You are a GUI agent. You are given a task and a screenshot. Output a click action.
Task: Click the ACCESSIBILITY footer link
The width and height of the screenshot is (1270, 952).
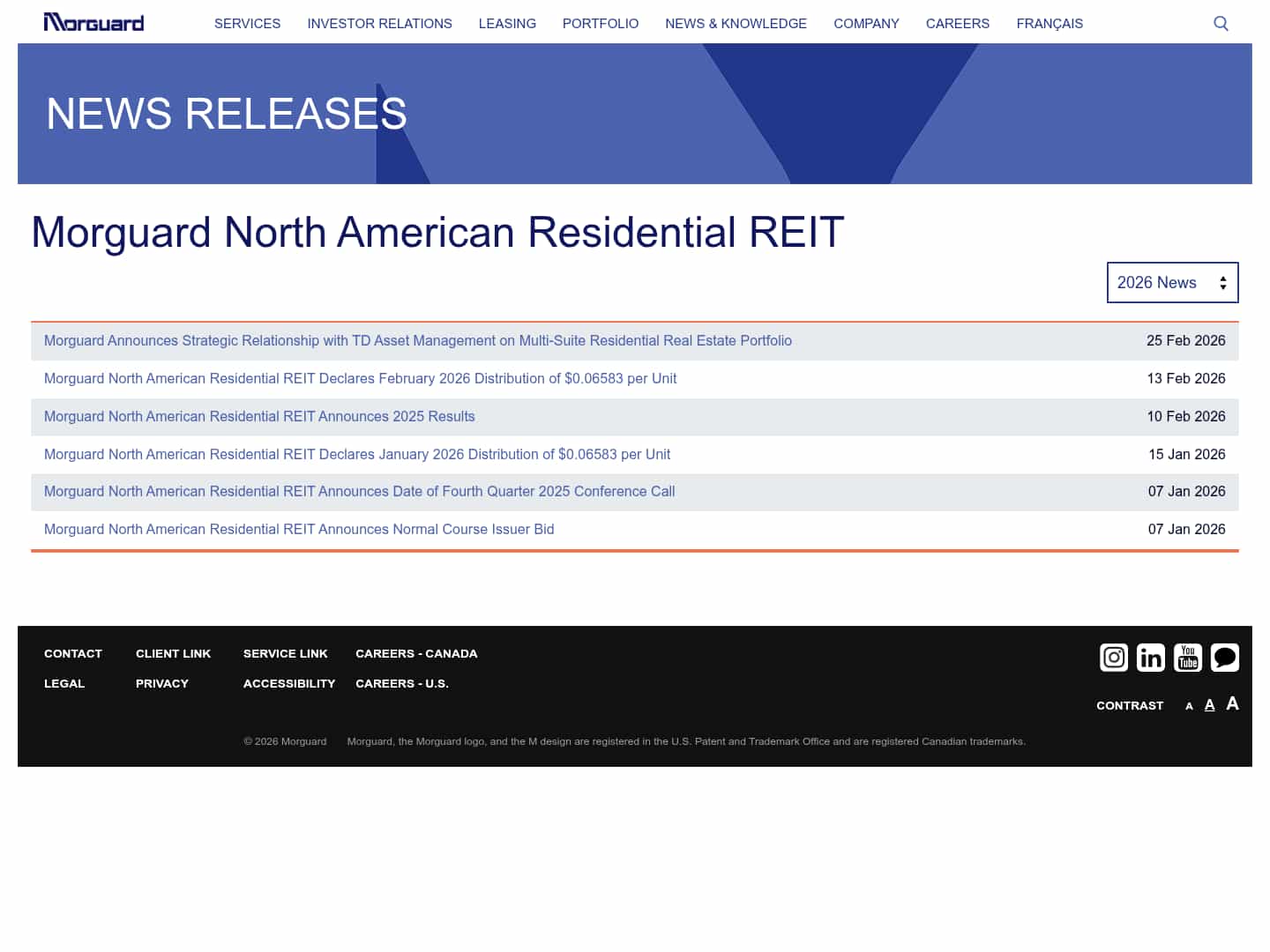click(x=289, y=683)
